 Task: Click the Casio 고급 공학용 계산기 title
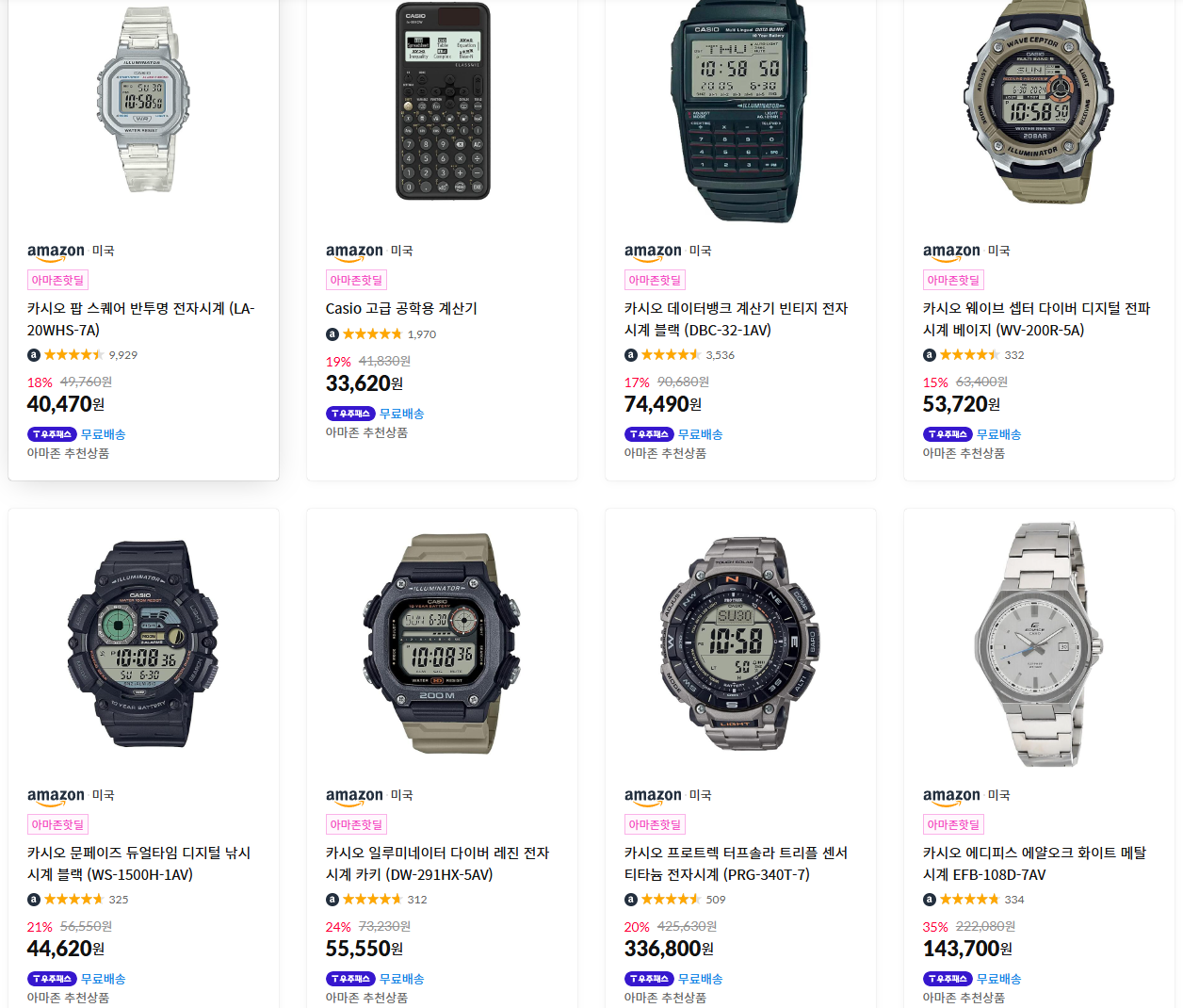[401, 308]
